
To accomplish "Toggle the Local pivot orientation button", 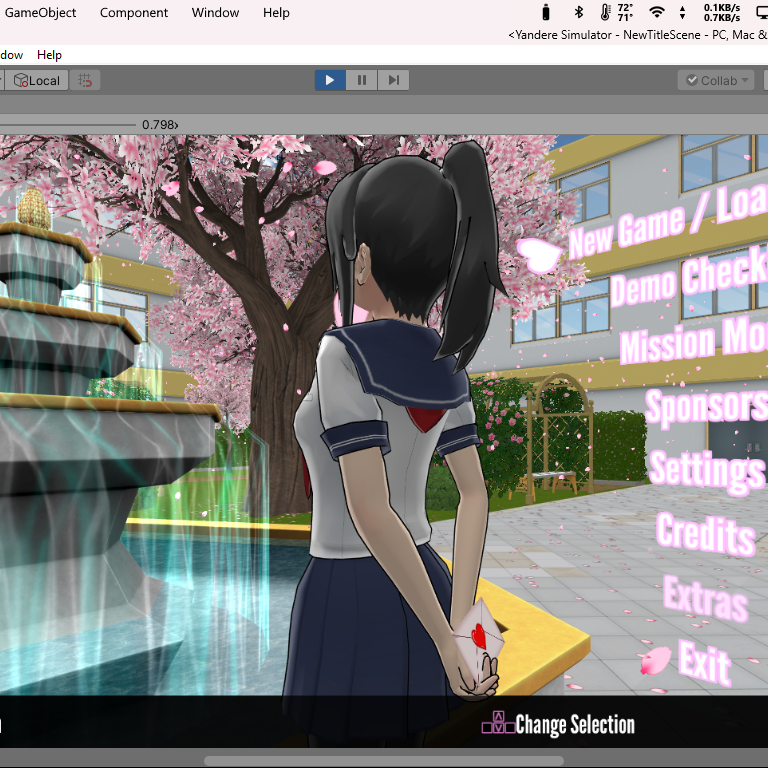I will [36, 80].
